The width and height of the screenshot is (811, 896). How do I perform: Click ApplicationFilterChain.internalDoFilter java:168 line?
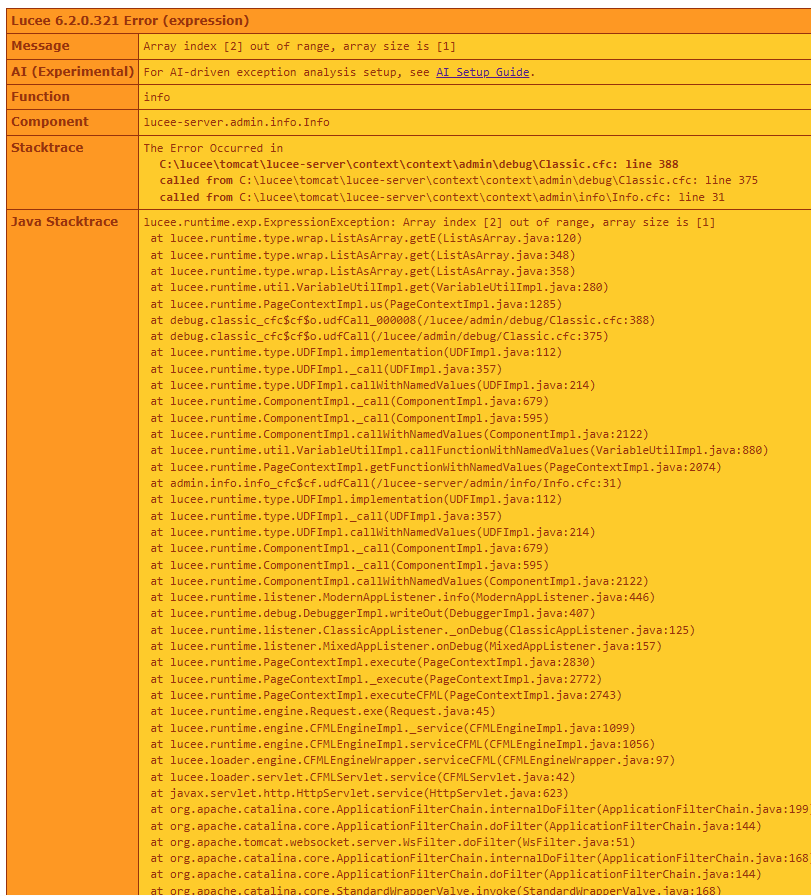(x=481, y=858)
